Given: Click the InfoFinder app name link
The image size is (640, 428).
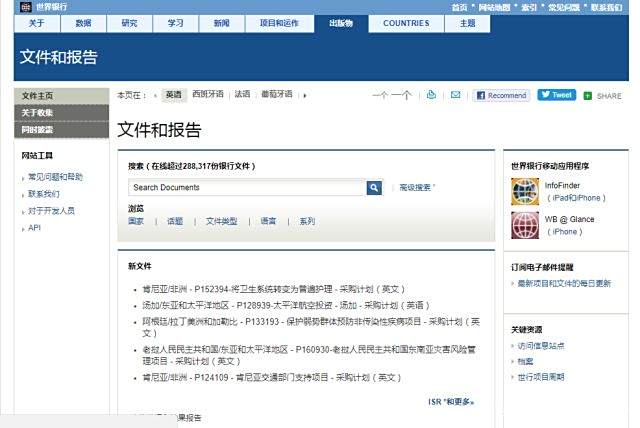Looking at the screenshot, I should tap(562, 186).
